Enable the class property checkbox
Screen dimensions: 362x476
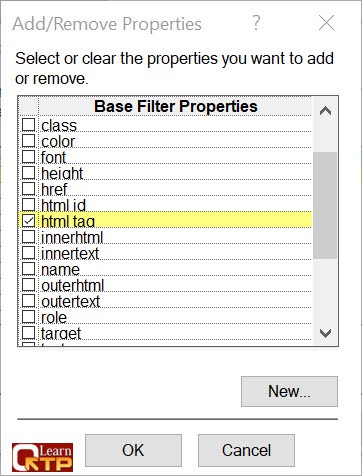click(x=28, y=125)
